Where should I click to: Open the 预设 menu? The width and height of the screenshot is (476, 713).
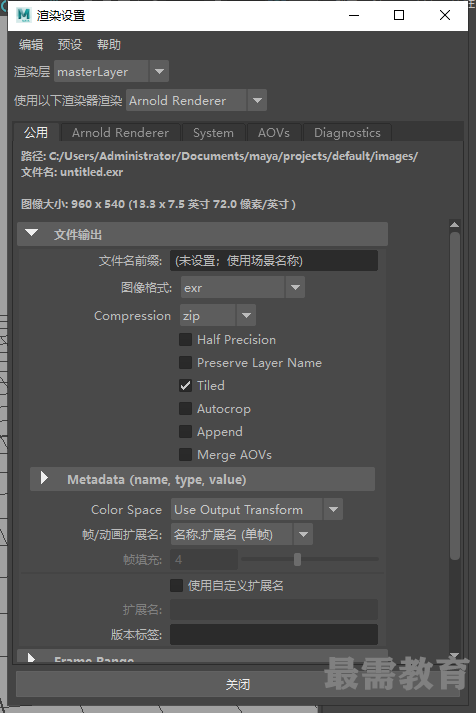pyautogui.click(x=70, y=45)
